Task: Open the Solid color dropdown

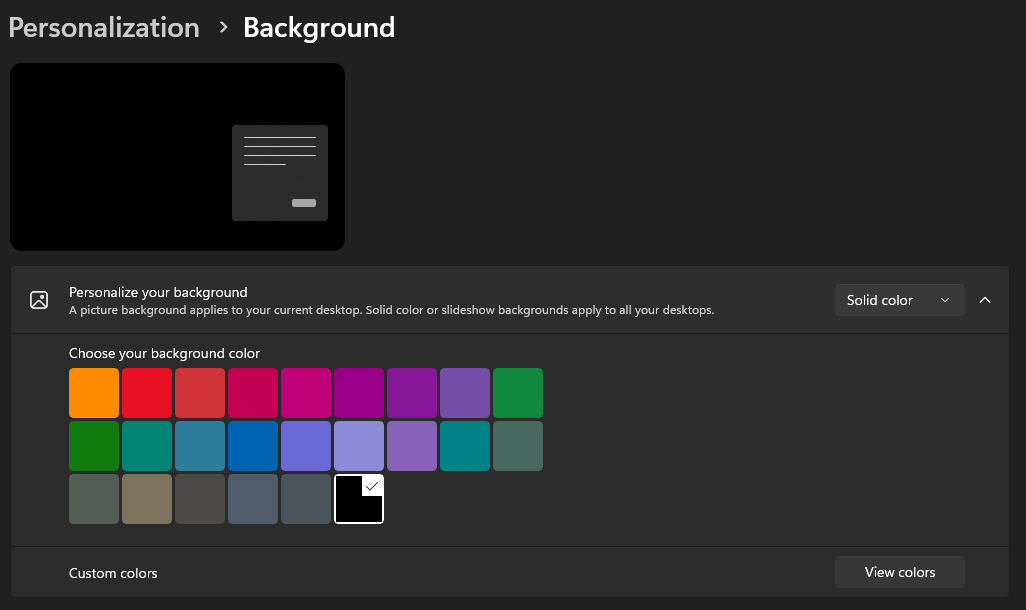Action: click(x=899, y=300)
